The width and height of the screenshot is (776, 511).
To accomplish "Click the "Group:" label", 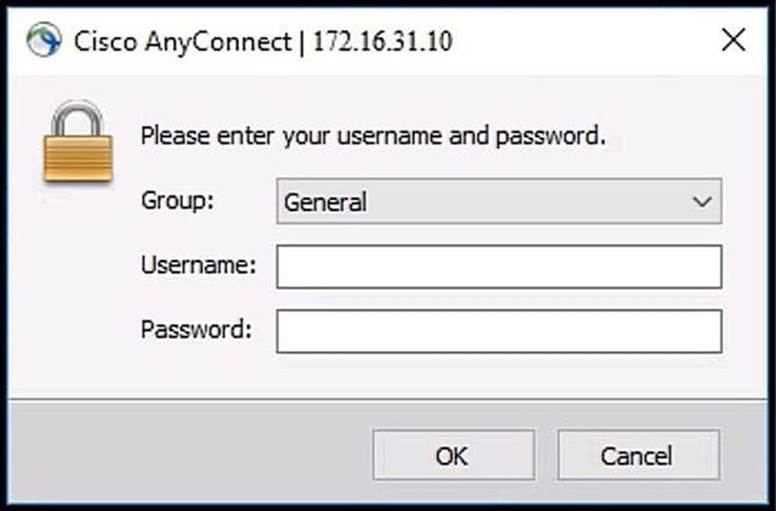I will [x=177, y=201].
